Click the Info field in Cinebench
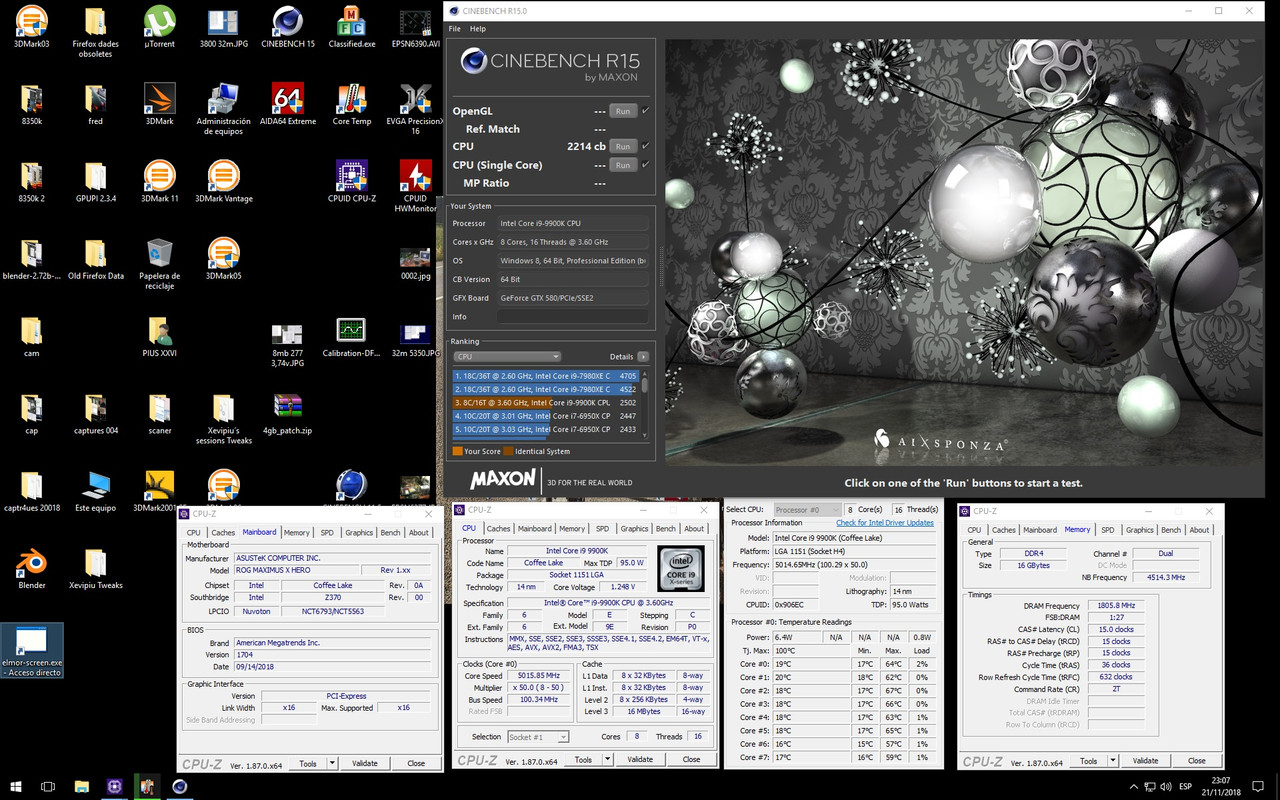Image resolution: width=1280 pixels, height=800 pixels. [x=572, y=316]
